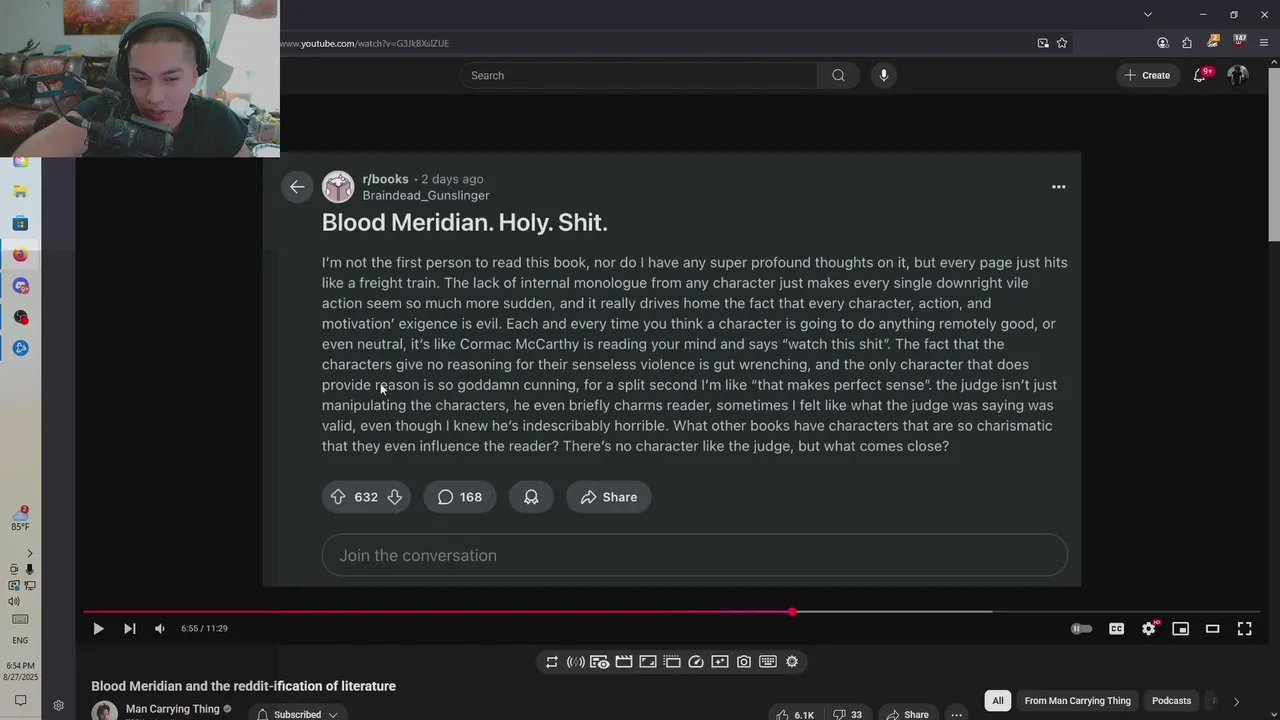Click the Reddit post Share button

[x=608, y=497]
